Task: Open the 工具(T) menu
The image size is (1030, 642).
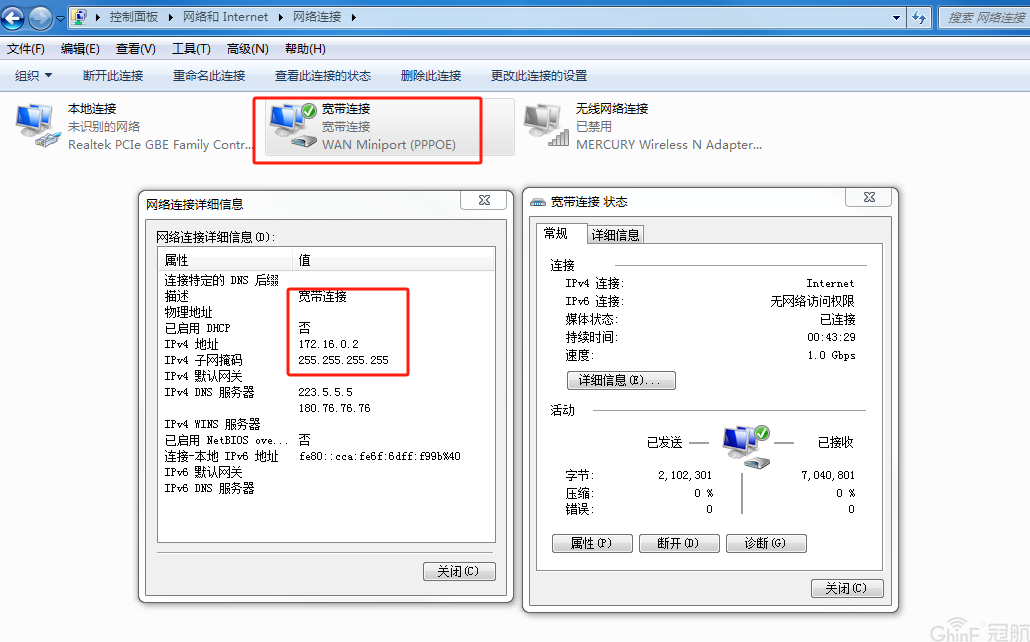Action: click(x=191, y=49)
